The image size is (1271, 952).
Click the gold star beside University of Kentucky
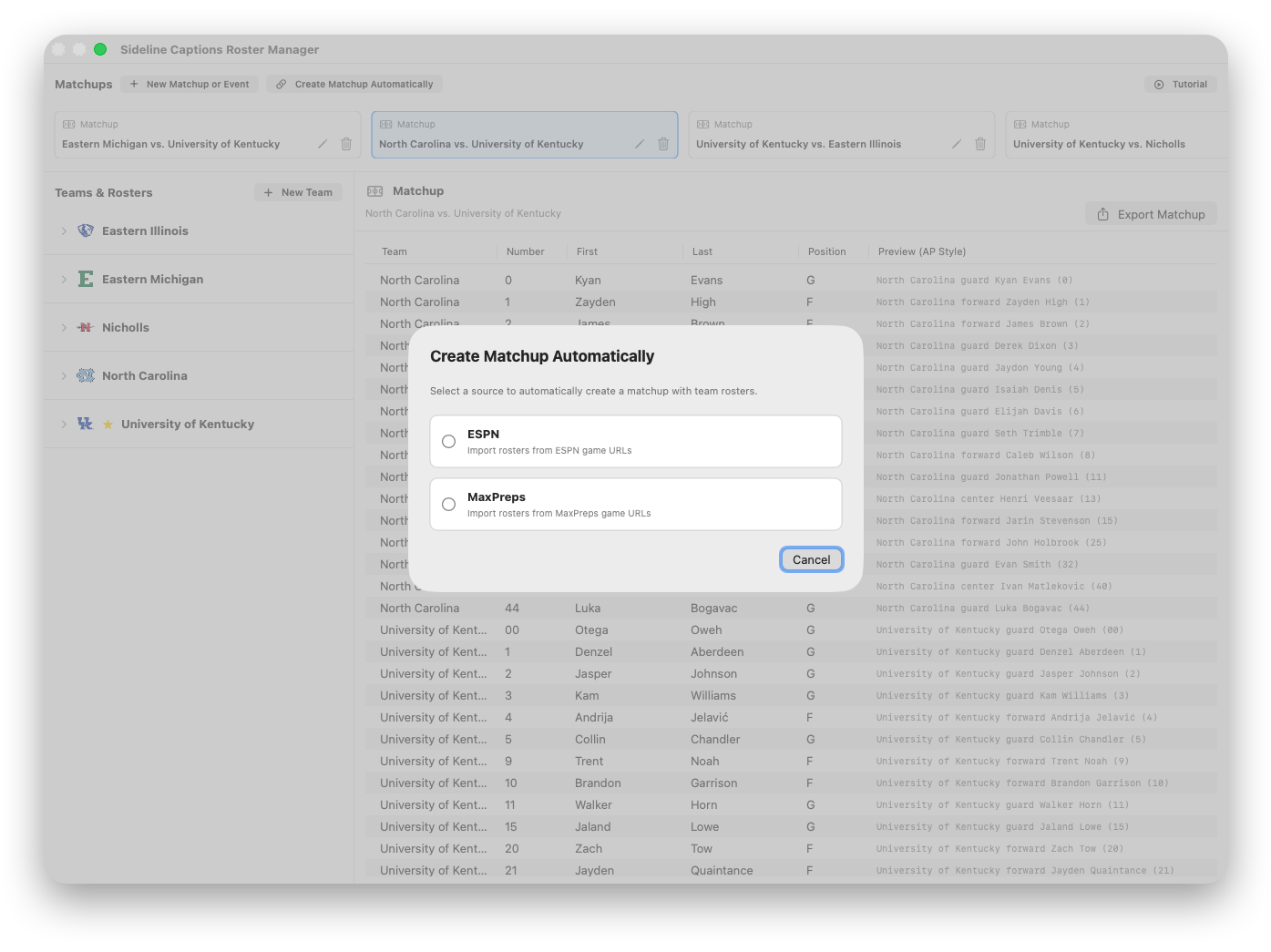click(108, 425)
